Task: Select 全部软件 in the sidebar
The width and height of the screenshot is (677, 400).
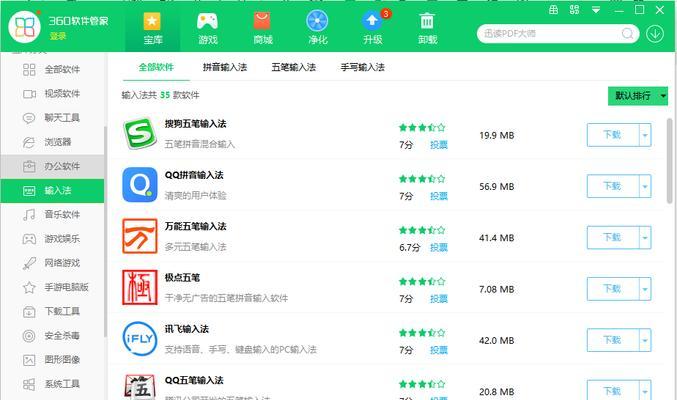Action: pos(52,70)
